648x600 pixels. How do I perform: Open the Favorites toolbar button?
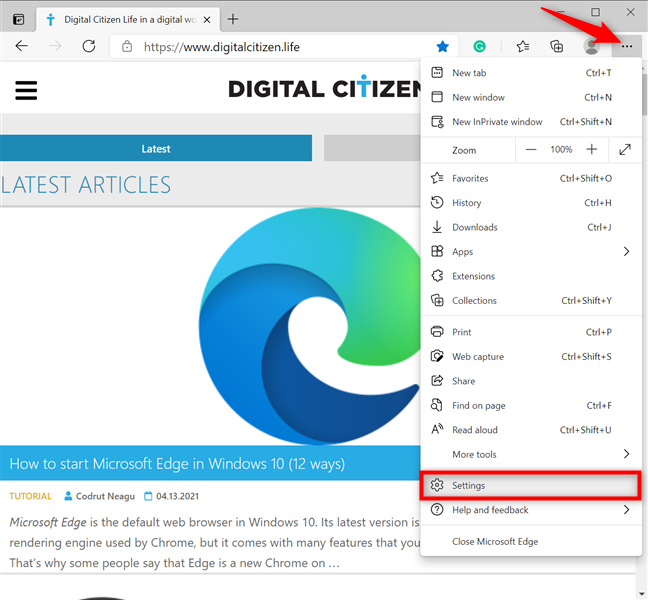(x=523, y=46)
